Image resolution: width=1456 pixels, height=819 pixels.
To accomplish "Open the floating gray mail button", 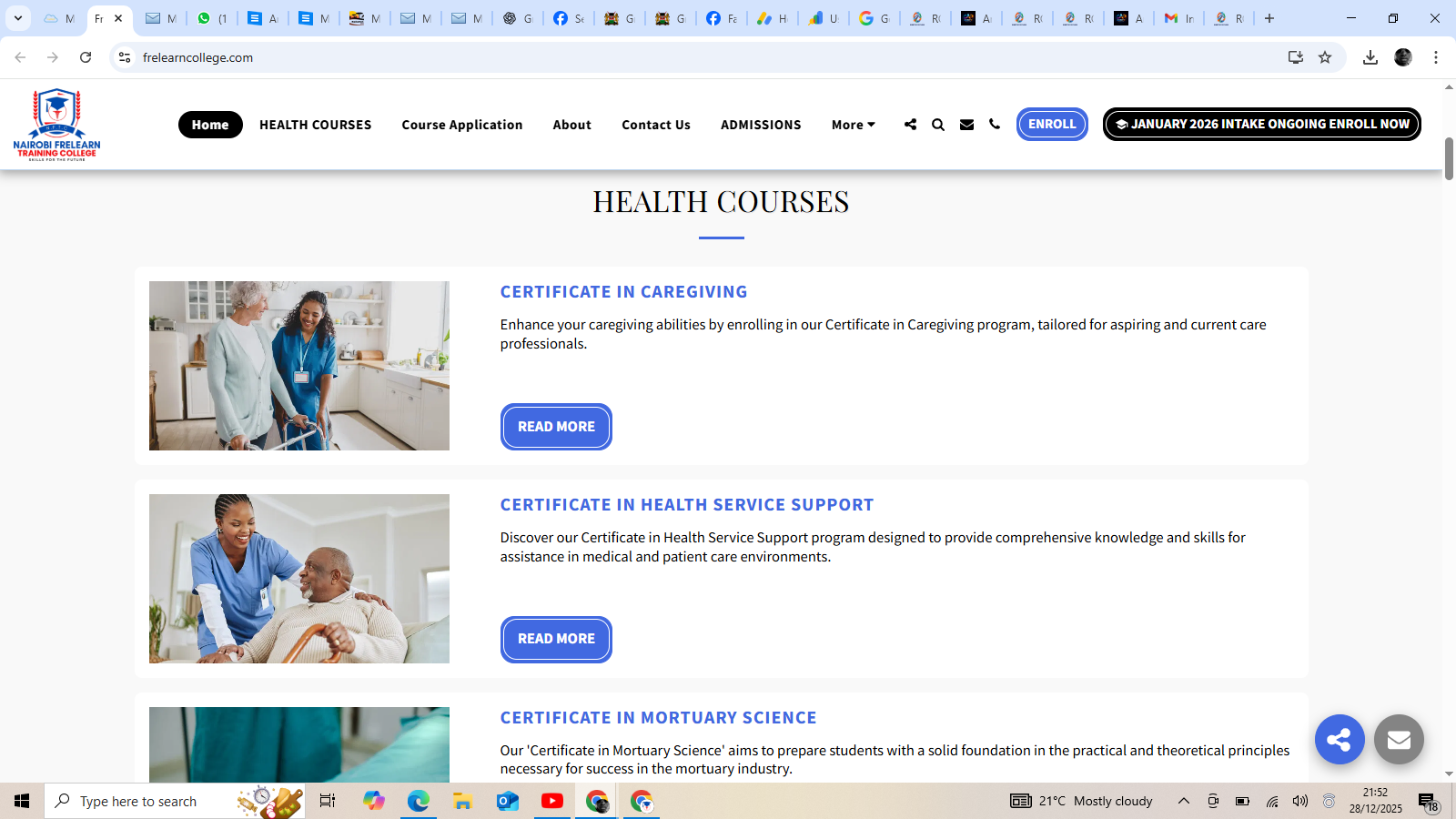I will pos(1399,739).
